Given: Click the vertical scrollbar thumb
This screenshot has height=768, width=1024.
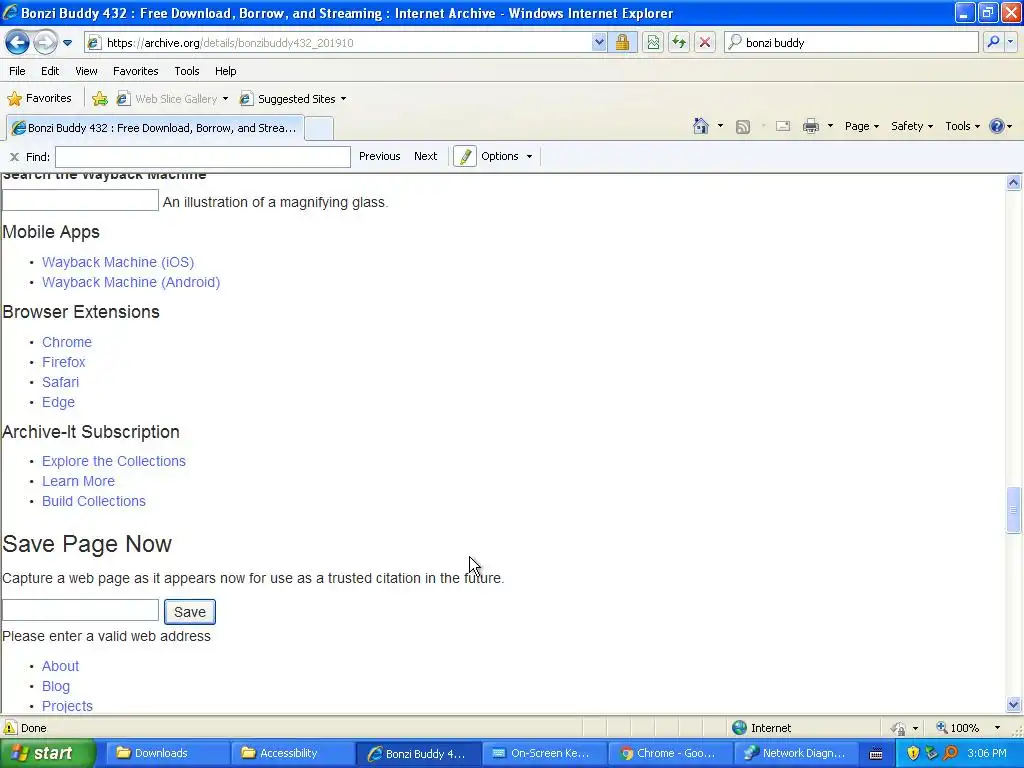Looking at the screenshot, I should 1013,510.
